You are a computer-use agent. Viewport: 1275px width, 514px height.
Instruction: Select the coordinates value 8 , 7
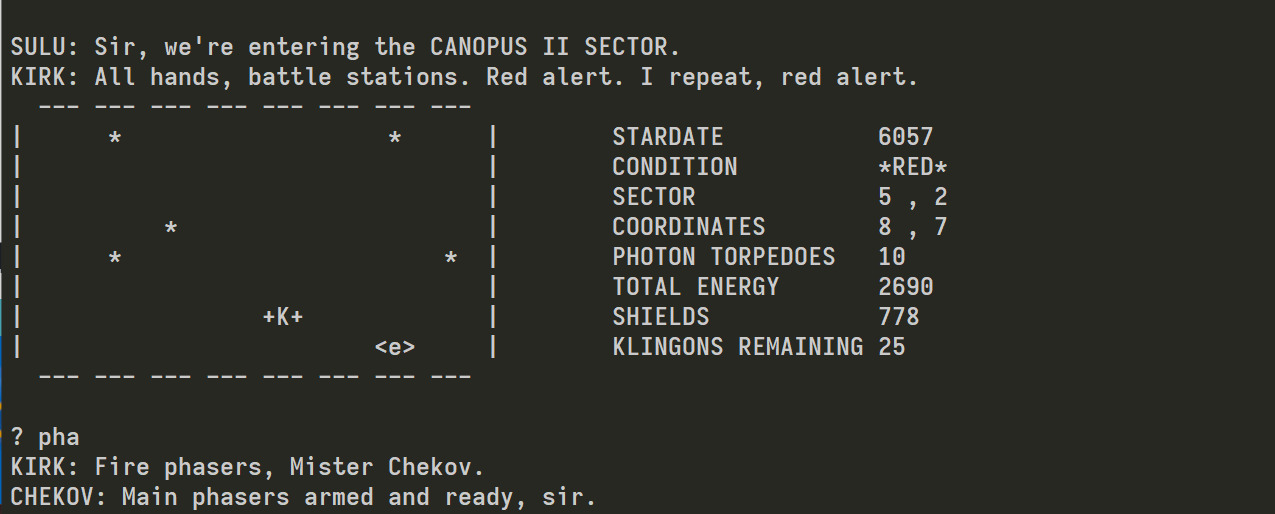[912, 227]
